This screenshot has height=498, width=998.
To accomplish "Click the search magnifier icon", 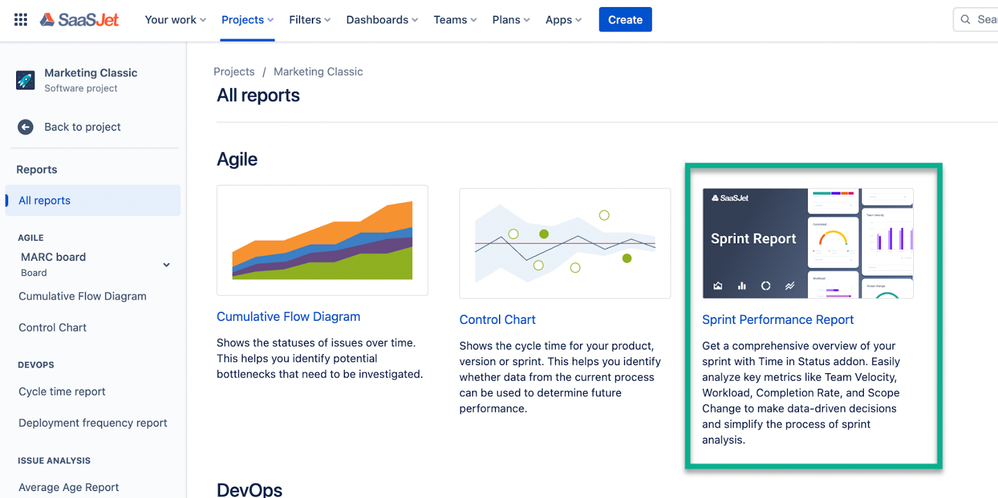I will [965, 20].
